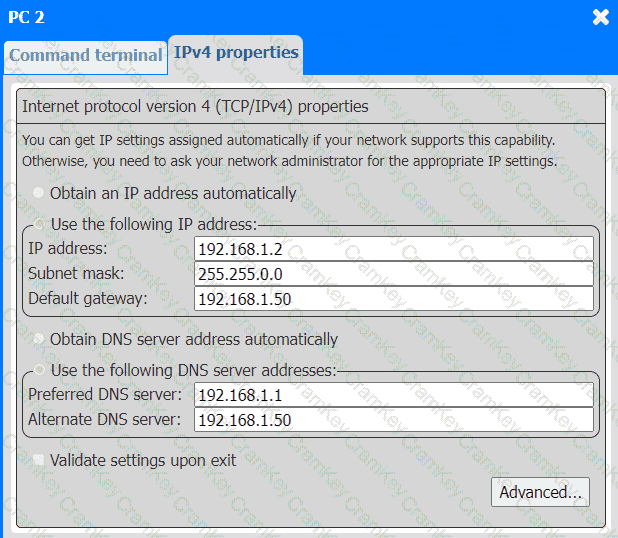618x538 pixels.
Task: Toggle Validate settings upon exit checkbox
Action: tap(39, 461)
